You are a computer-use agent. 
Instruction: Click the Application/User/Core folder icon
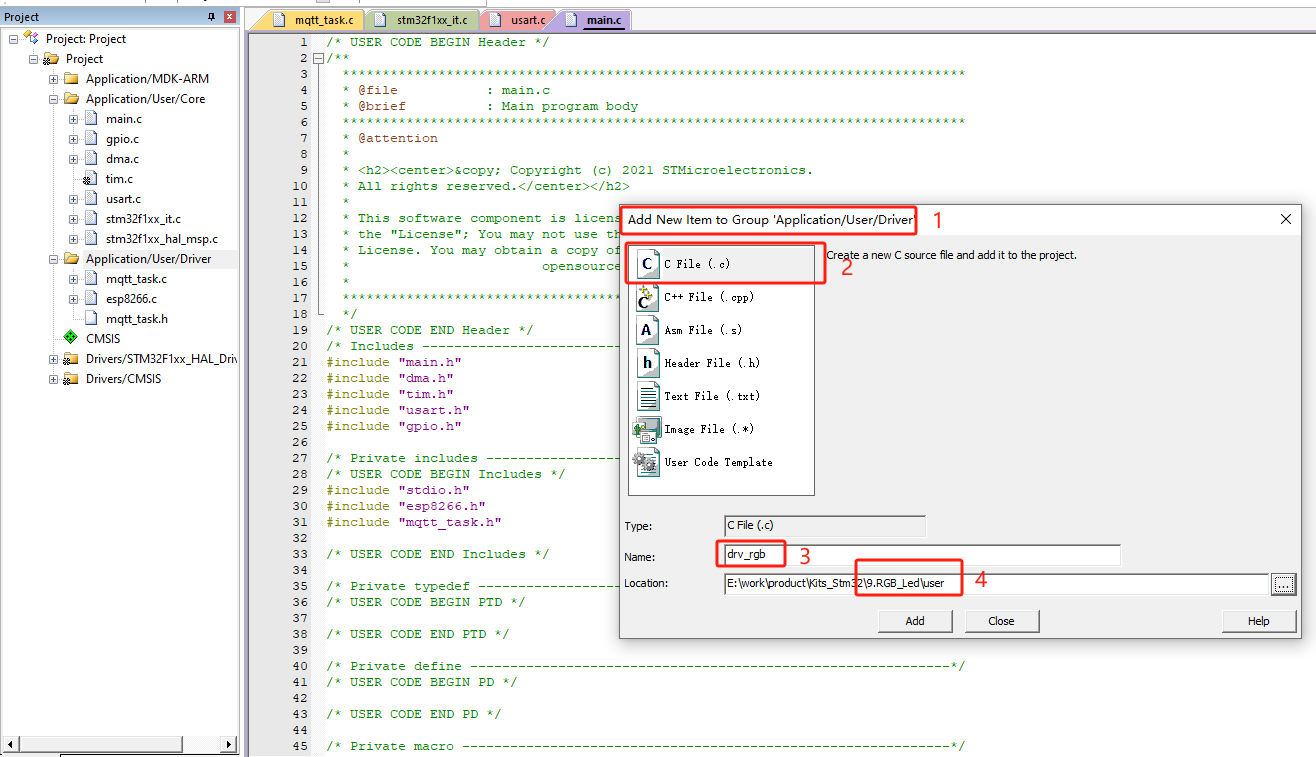click(x=71, y=99)
